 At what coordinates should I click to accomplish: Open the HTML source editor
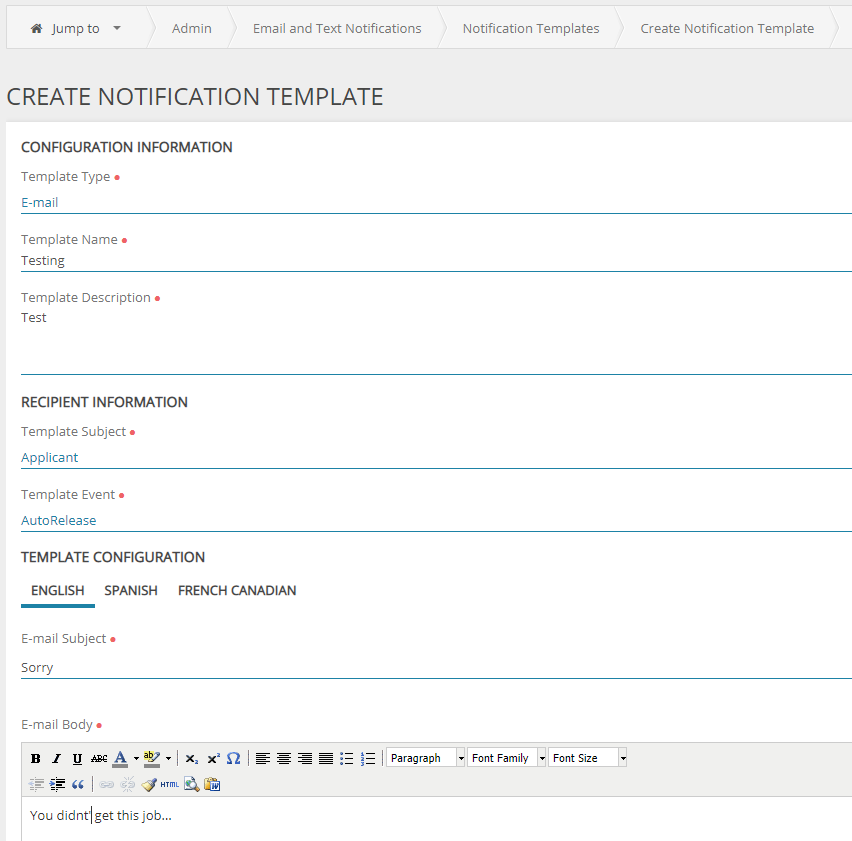(170, 784)
